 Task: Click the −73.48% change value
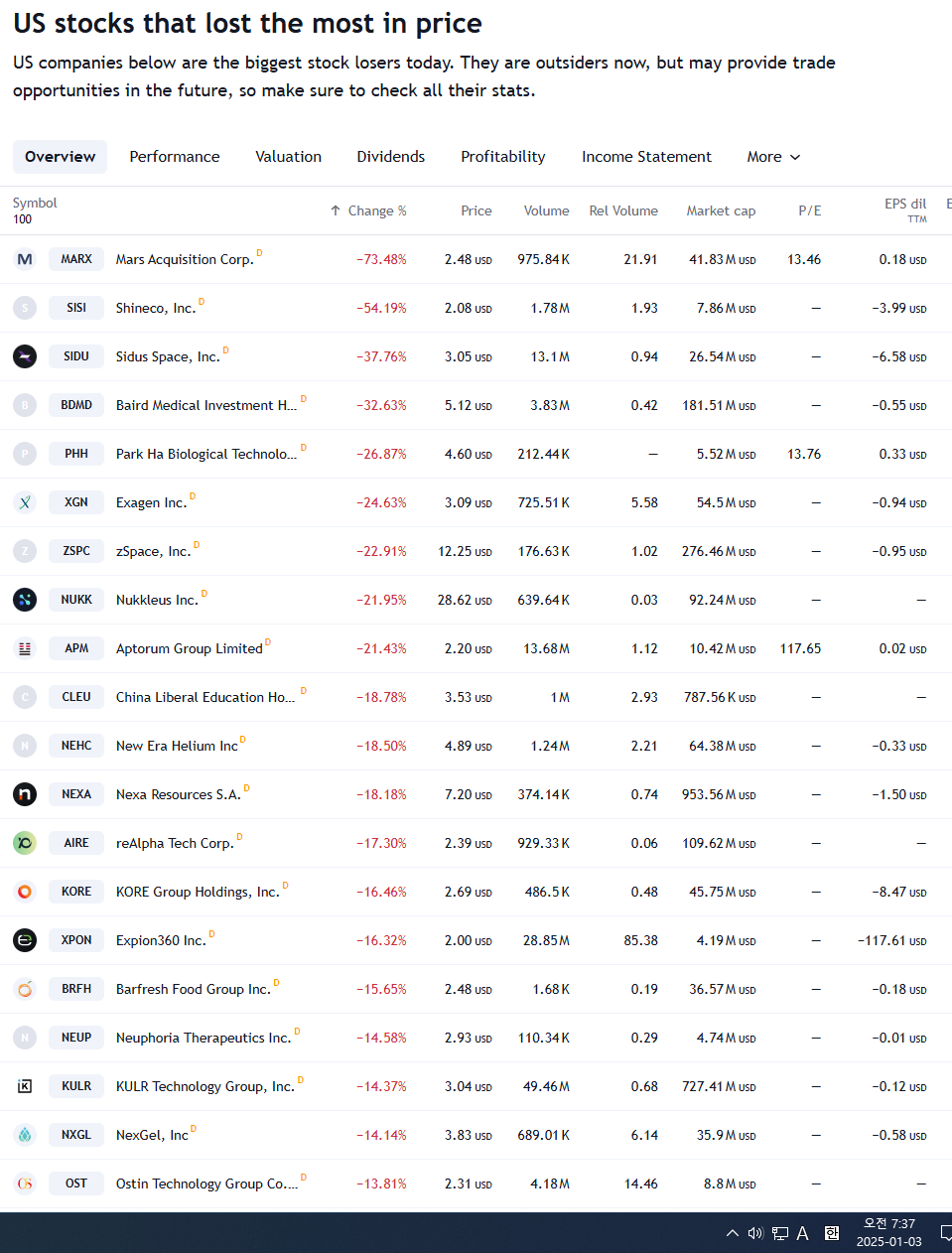pyautogui.click(x=382, y=259)
